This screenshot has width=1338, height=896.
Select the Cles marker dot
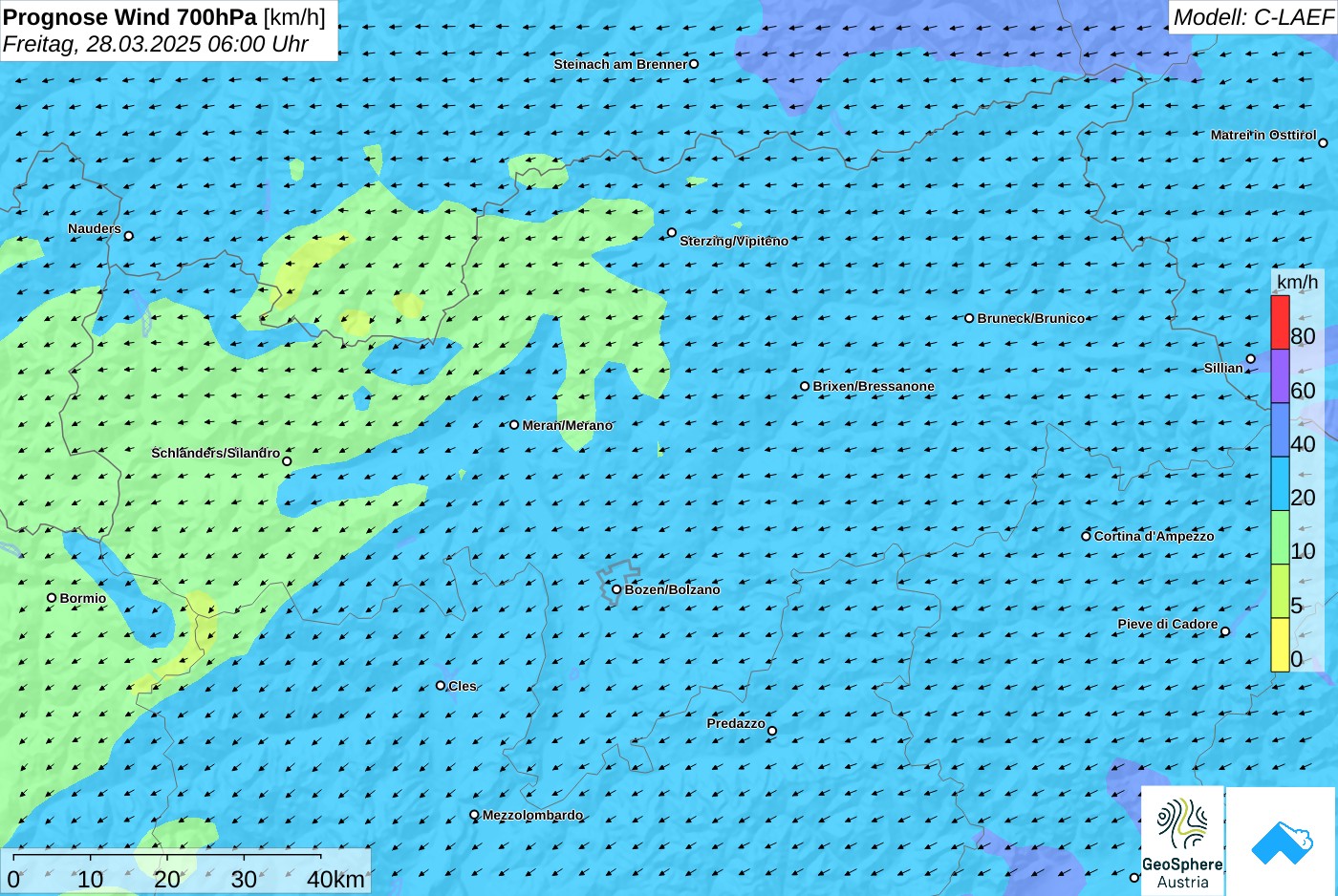[x=441, y=685]
